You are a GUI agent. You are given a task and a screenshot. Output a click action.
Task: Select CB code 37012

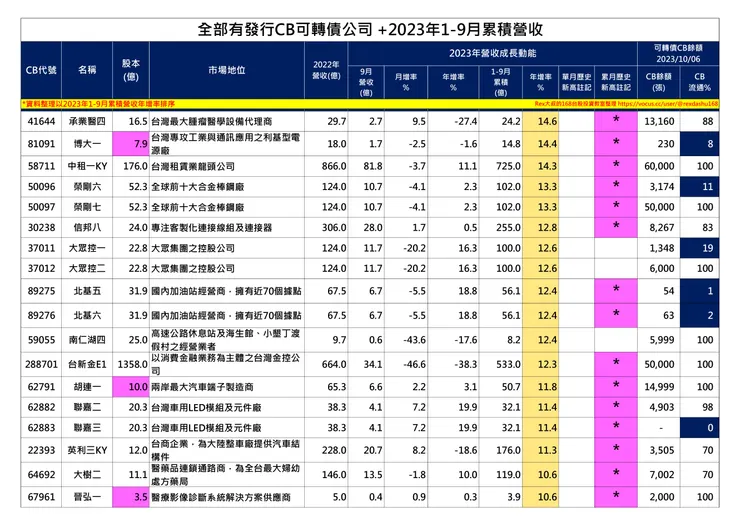[41, 268]
